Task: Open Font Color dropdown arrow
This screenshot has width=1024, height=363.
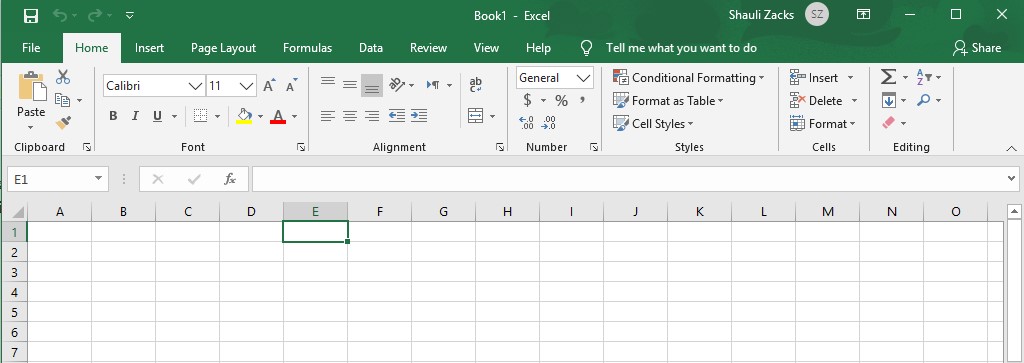Action: 294,117
